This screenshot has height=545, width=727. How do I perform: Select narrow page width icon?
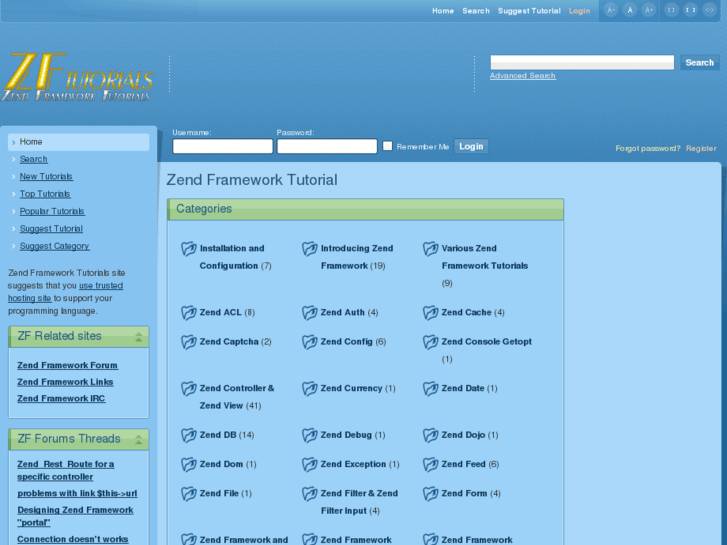coord(671,10)
